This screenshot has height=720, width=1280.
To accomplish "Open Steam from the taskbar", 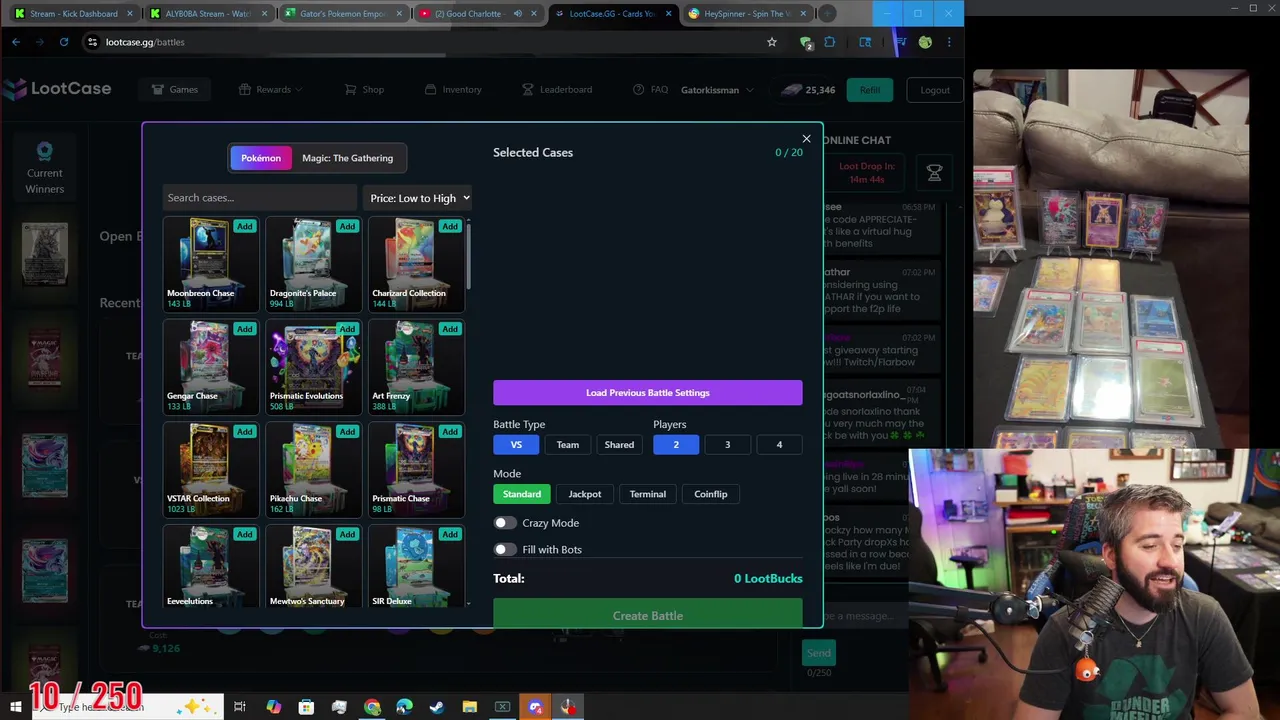I will [437, 707].
